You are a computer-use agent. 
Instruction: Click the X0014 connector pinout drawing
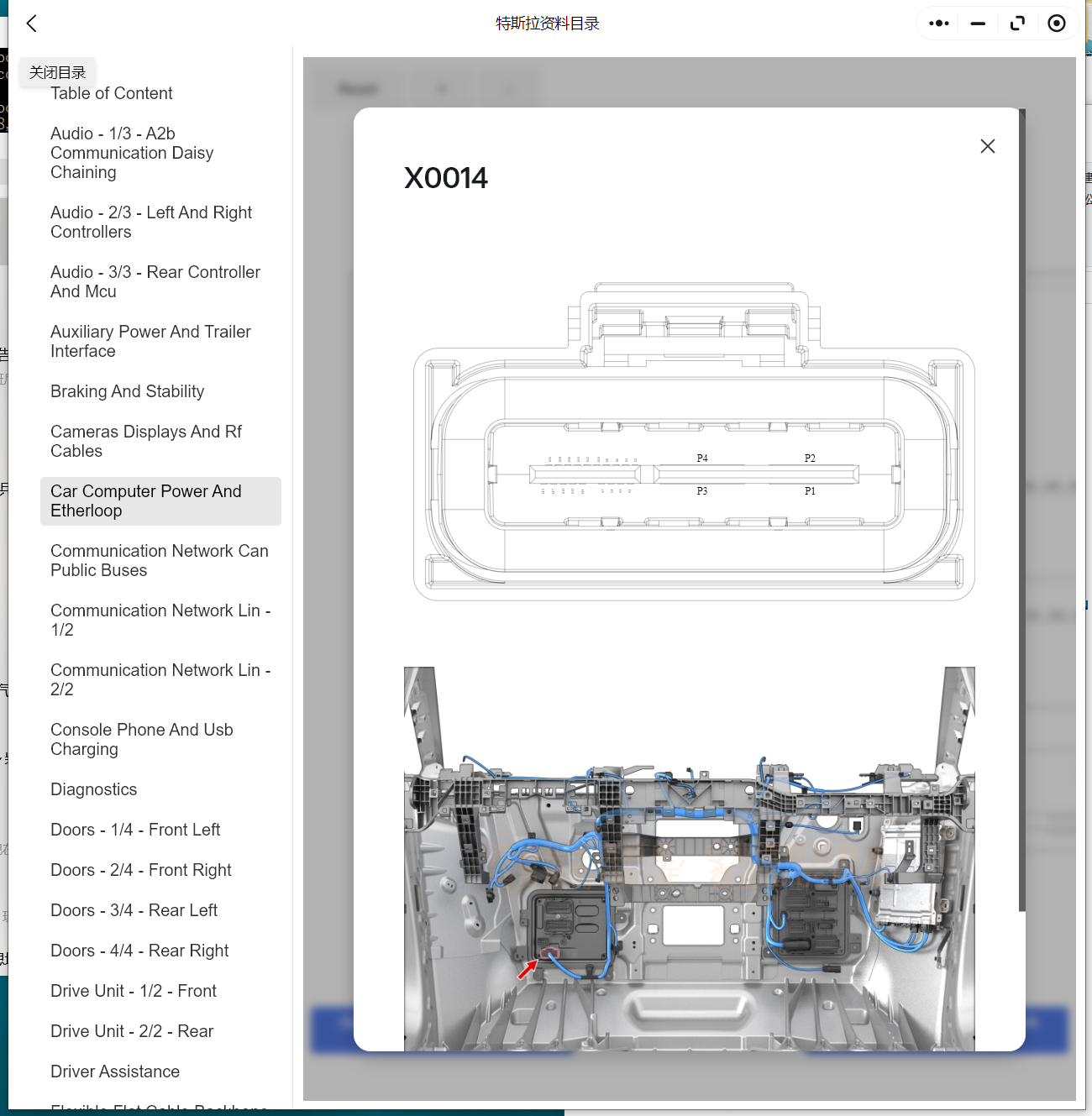coord(694,442)
